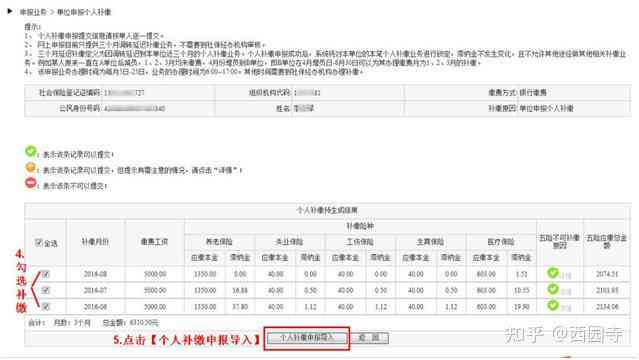Click the 补缴月份 cell 2016-07
The width and height of the screenshot is (639, 360).
[x=95, y=290]
